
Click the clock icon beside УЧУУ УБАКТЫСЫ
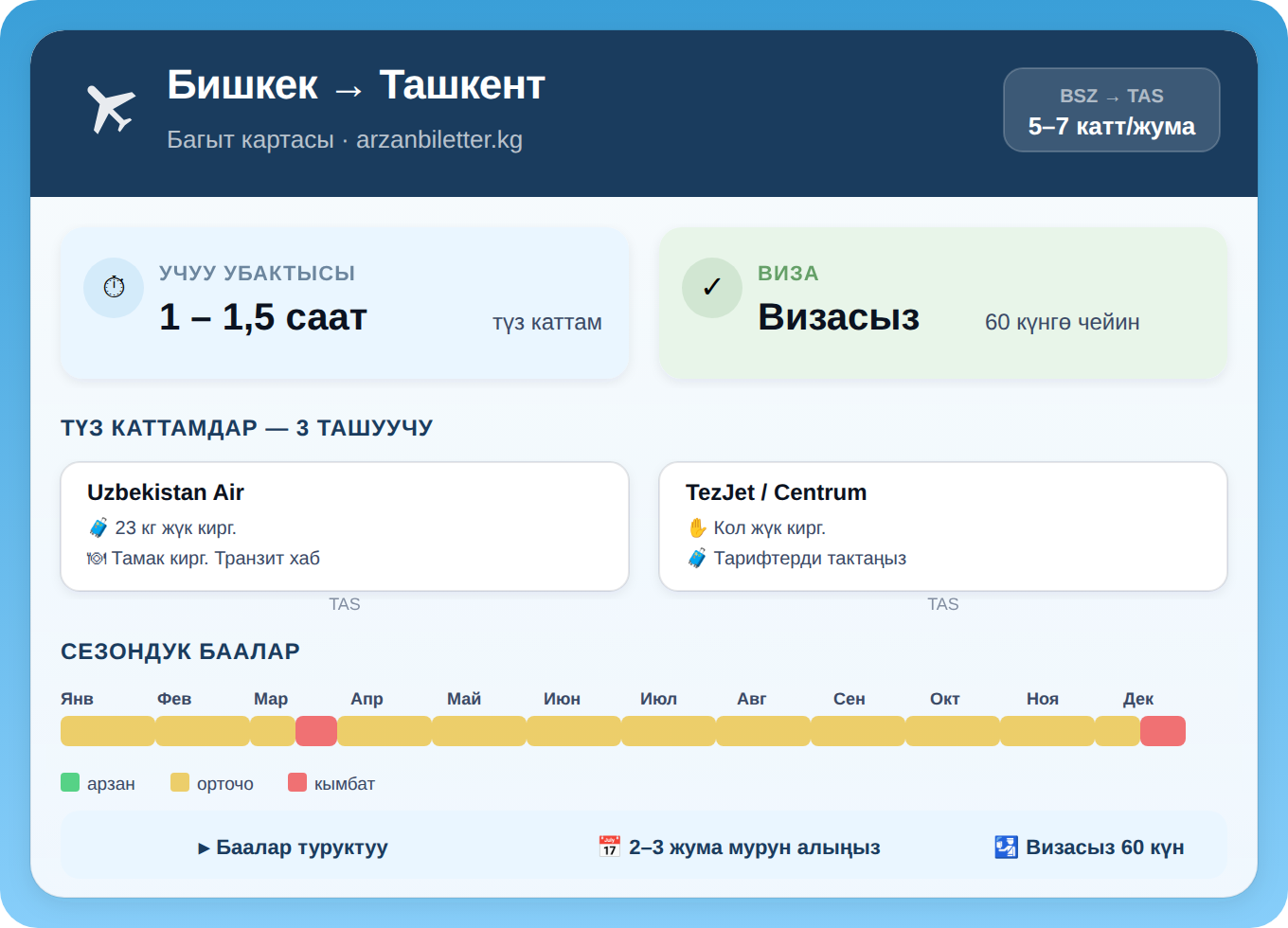coord(114,287)
